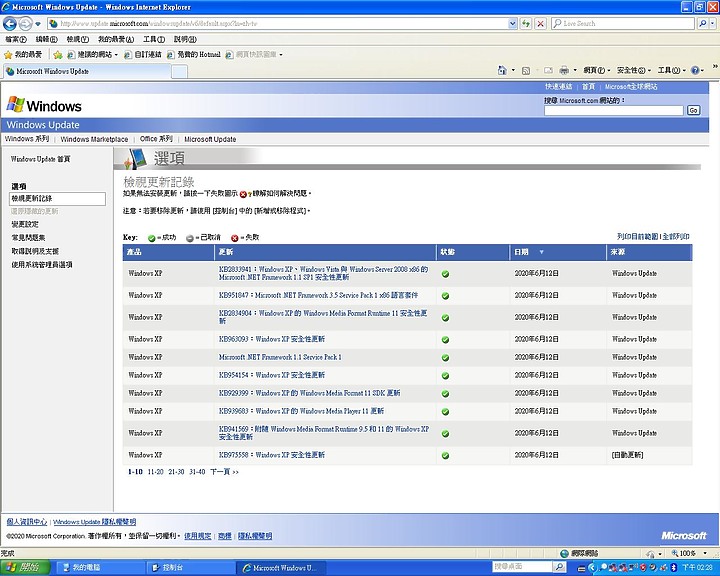This screenshot has width=720, height=576.
Task: Click the Refresh icon next to address bar
Action: tap(526, 23)
